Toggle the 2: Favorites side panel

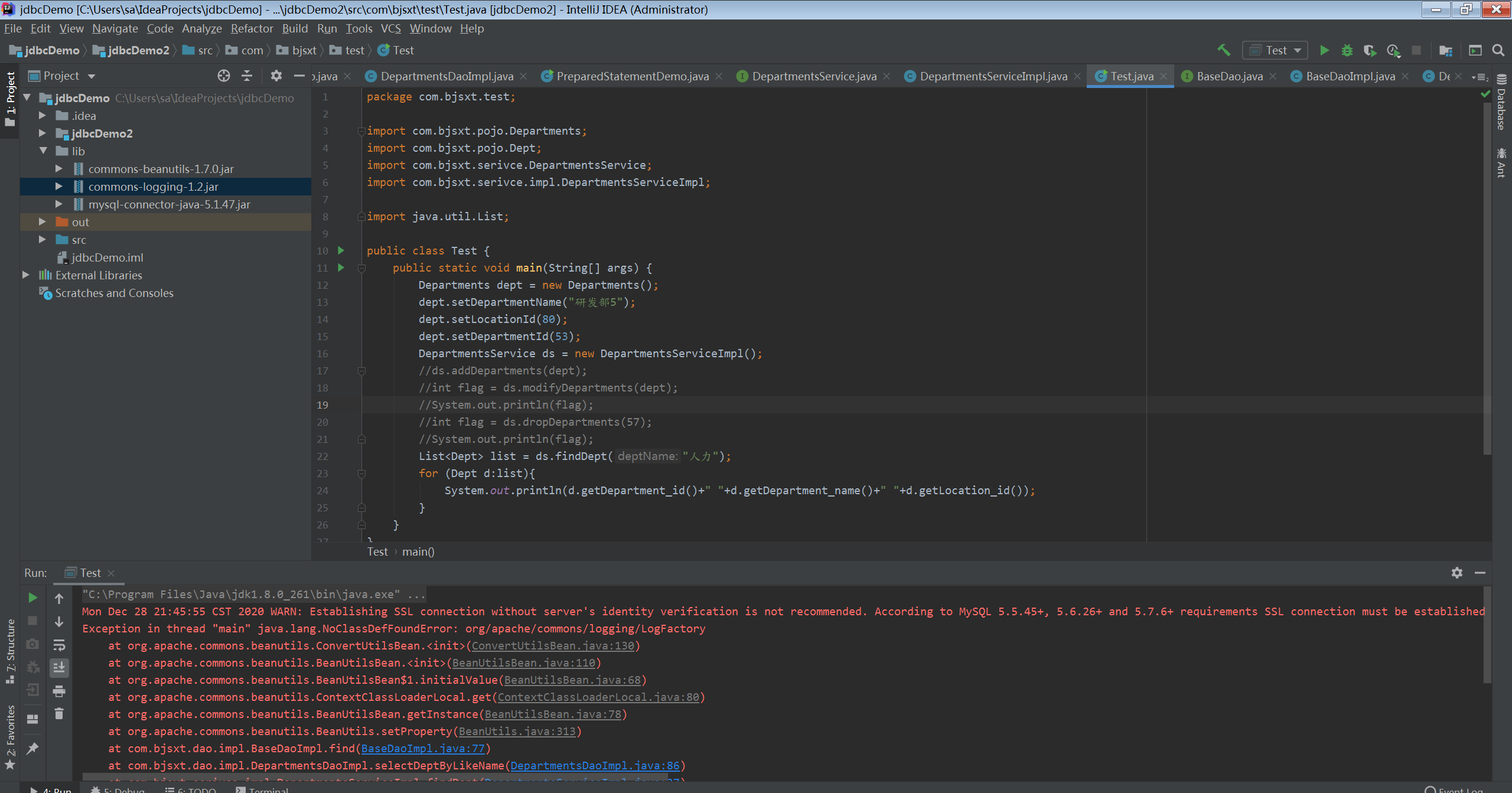tap(10, 737)
